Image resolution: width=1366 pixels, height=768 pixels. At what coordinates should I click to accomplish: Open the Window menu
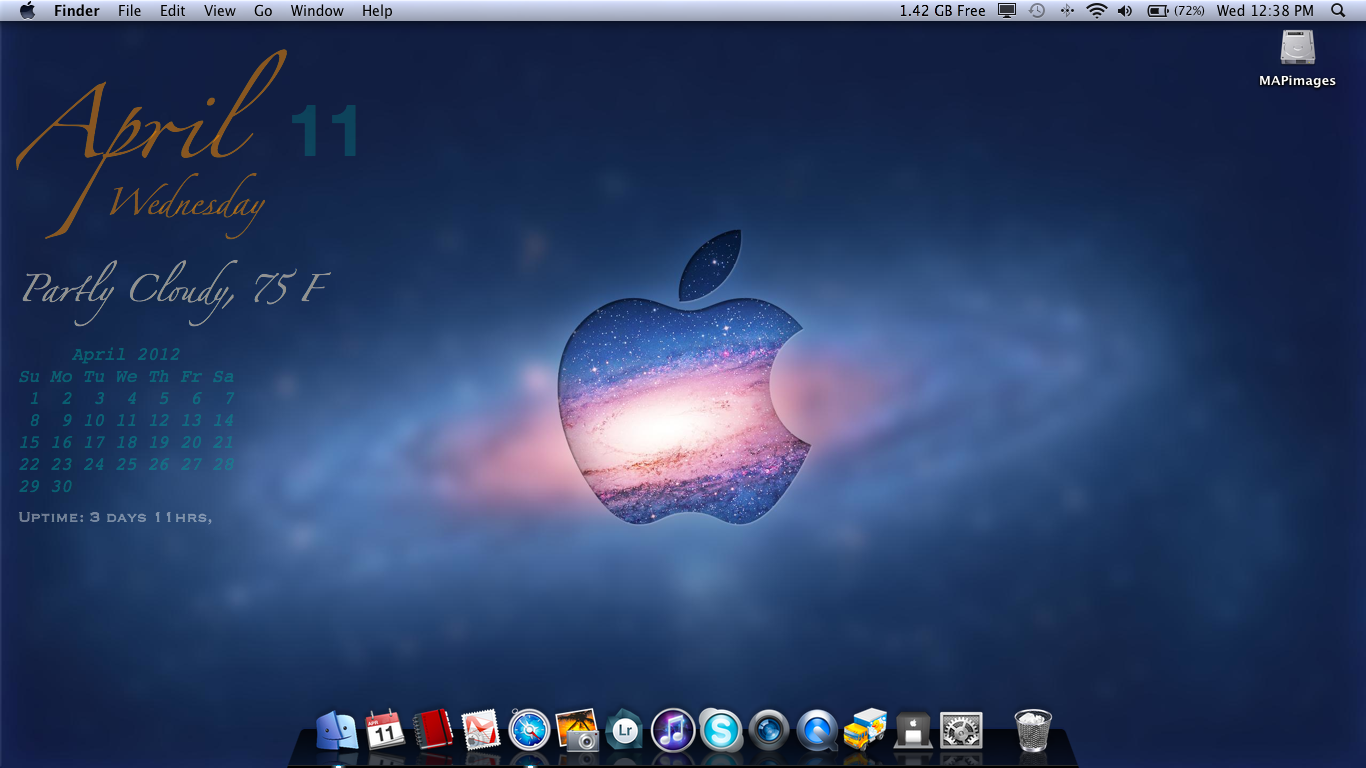point(317,11)
